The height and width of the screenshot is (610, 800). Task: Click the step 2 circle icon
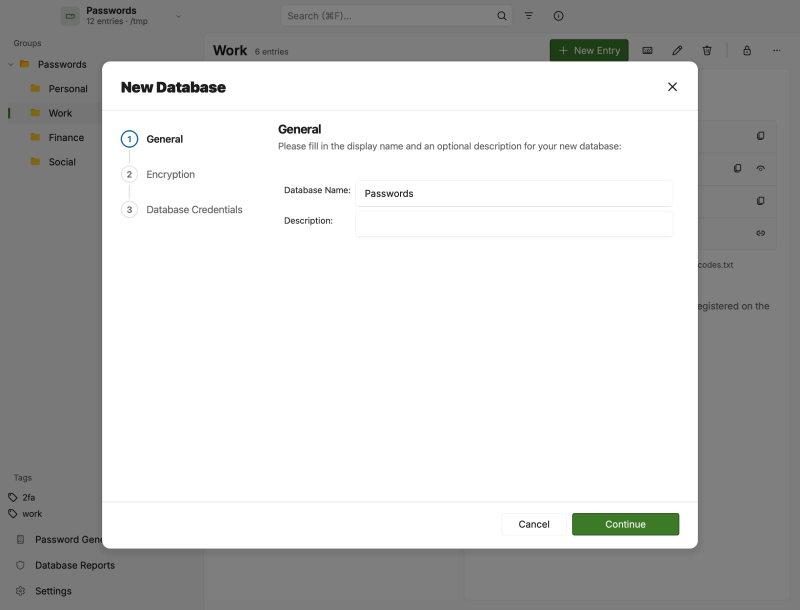[x=129, y=174]
